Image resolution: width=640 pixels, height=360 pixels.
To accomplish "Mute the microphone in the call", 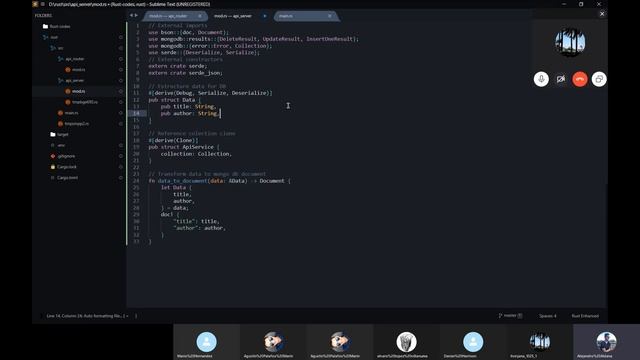I will (x=541, y=79).
